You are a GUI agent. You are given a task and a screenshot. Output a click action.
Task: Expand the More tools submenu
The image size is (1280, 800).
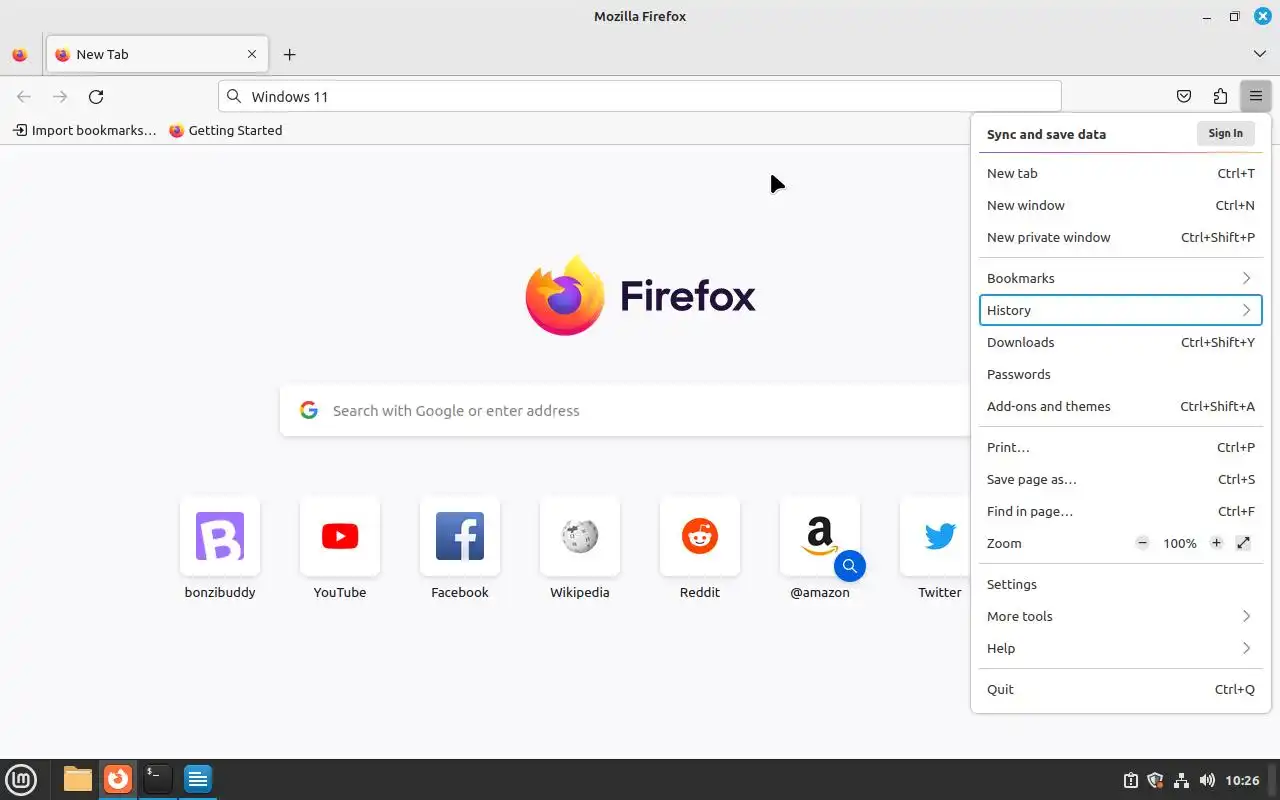tap(1120, 616)
